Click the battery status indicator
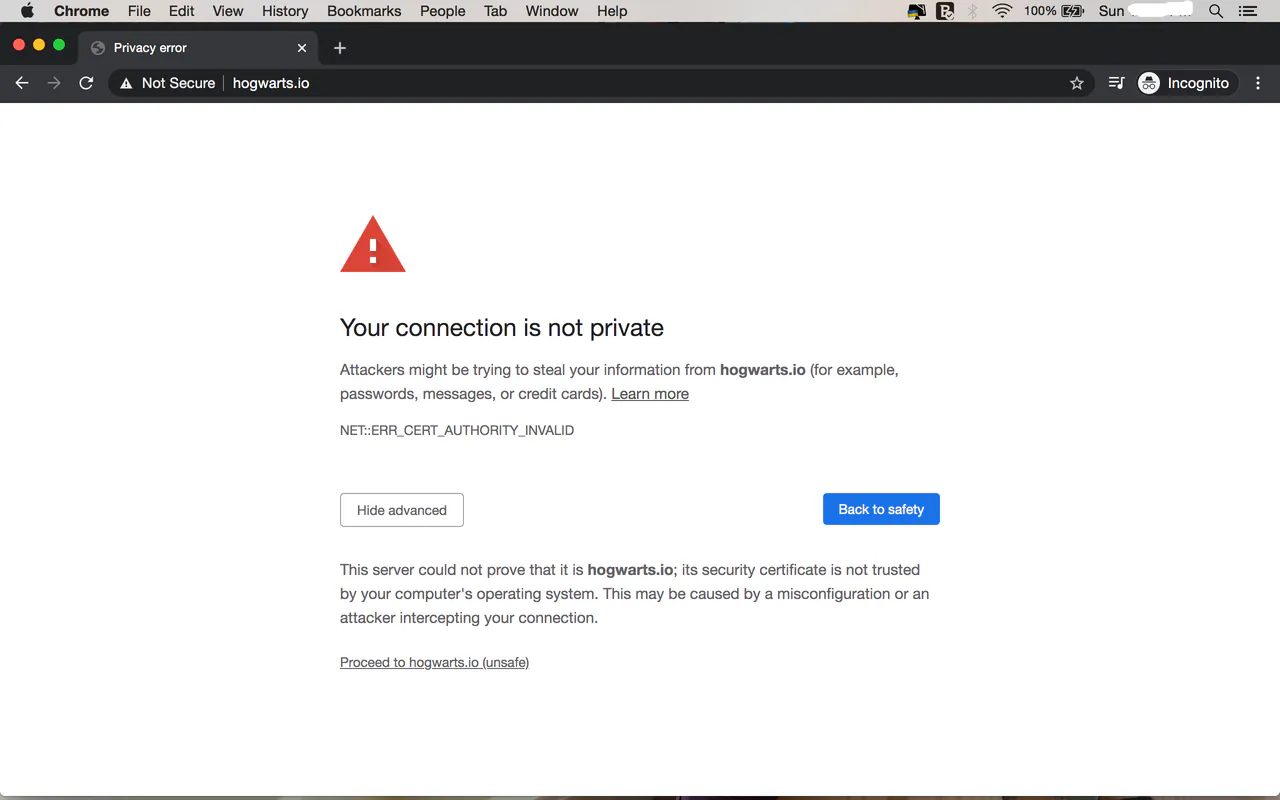This screenshot has width=1280, height=800. pos(1054,11)
